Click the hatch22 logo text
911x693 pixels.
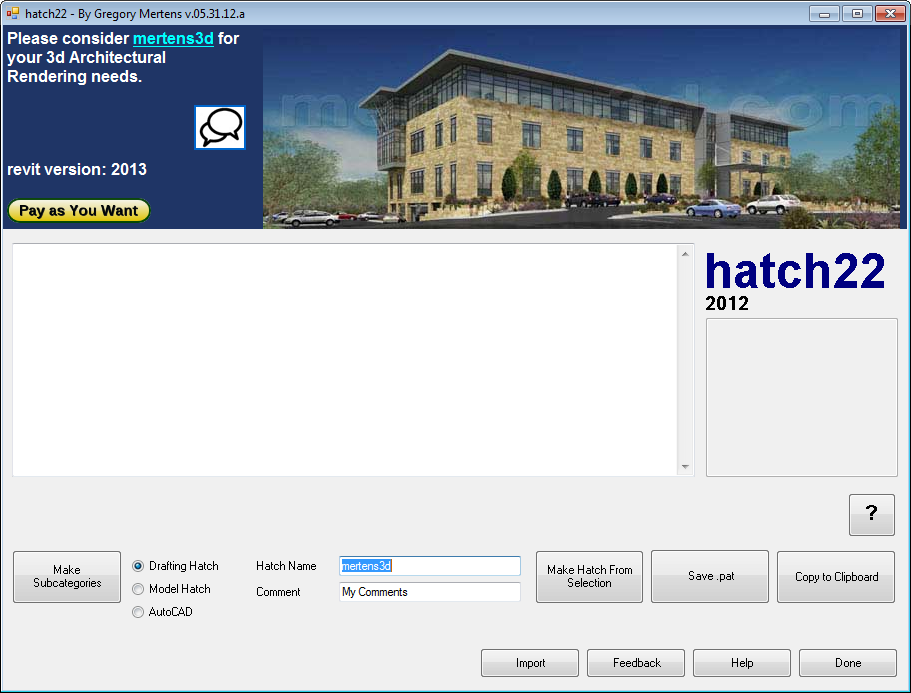pyautogui.click(x=795, y=270)
